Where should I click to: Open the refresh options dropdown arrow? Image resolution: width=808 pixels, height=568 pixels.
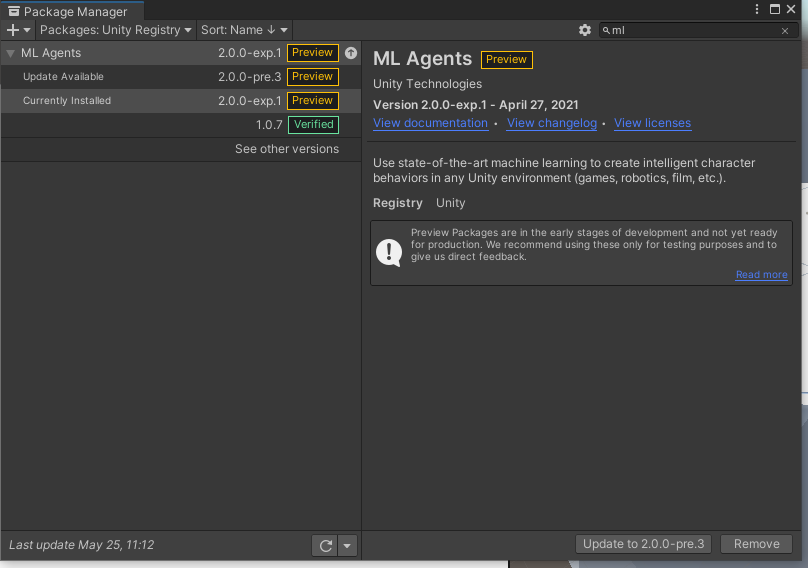point(347,545)
